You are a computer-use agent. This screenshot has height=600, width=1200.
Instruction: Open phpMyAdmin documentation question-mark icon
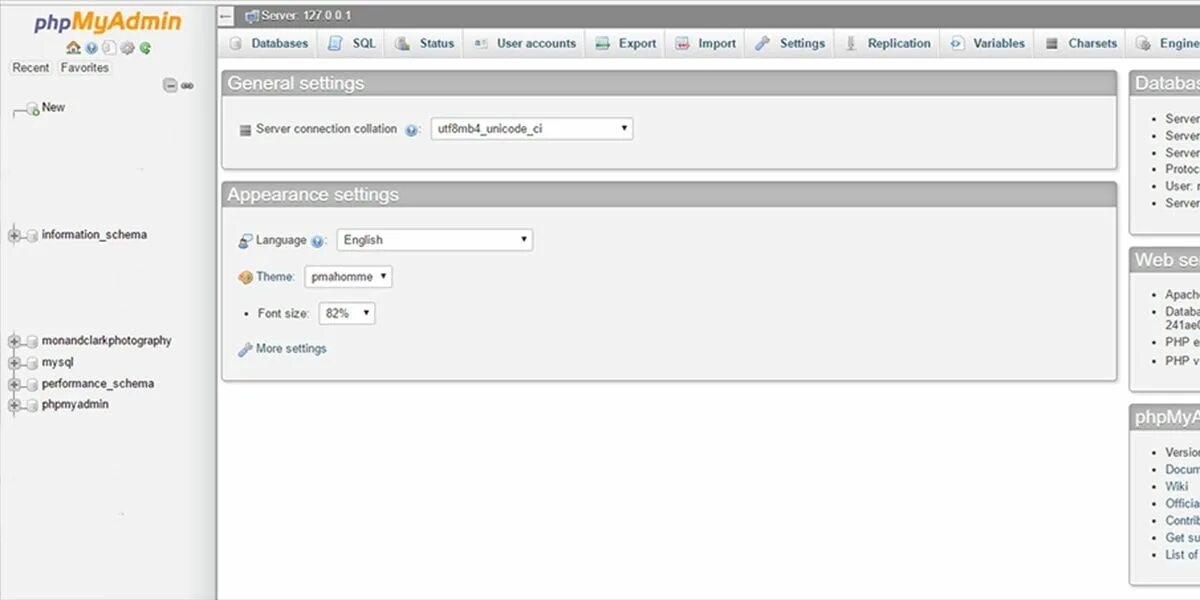[92, 47]
